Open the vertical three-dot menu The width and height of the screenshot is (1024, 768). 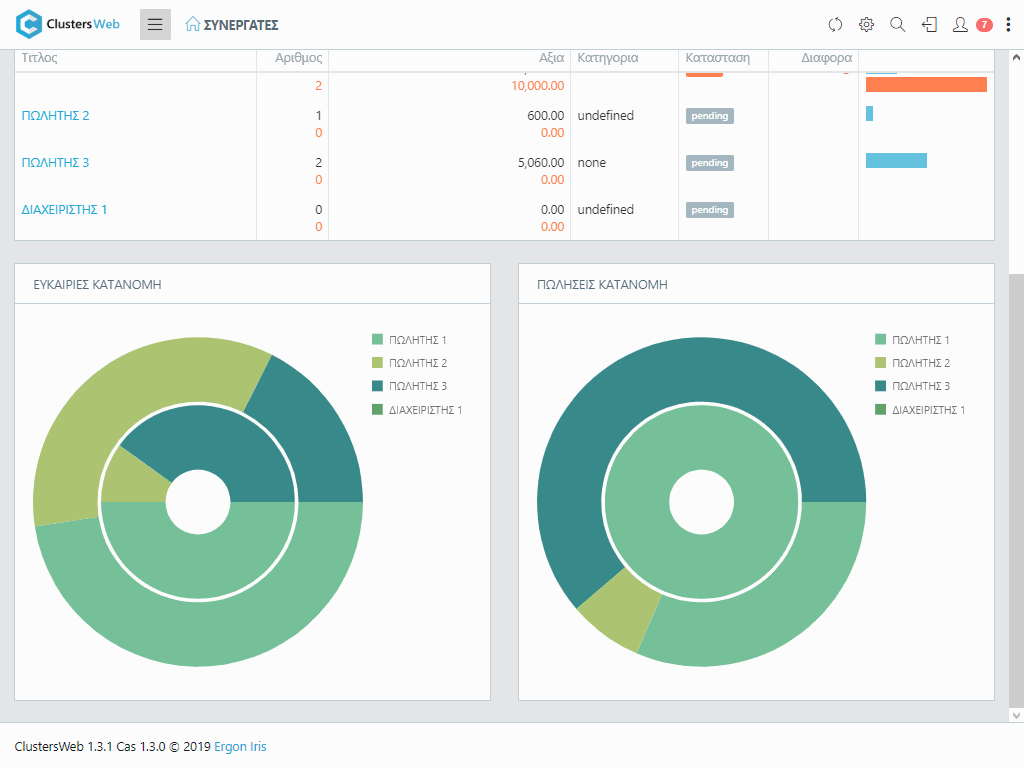(x=1008, y=25)
